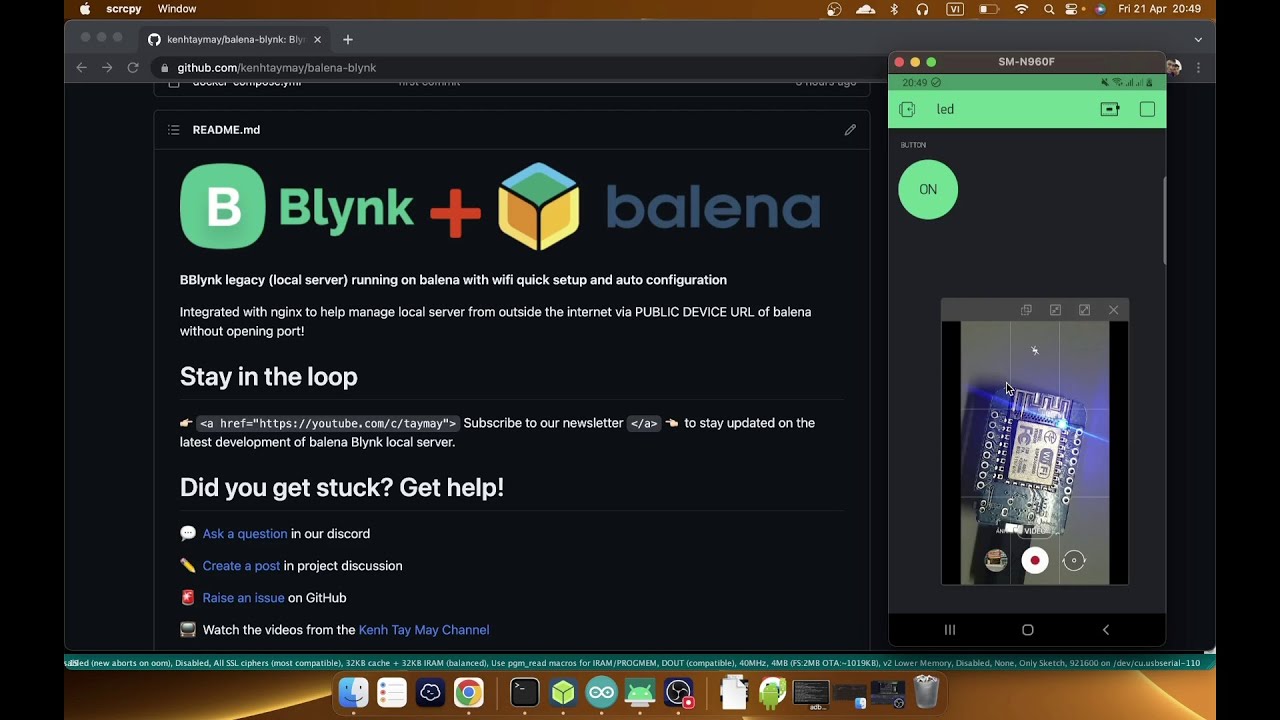Open Chrome tab search dropdown arrow
This screenshot has height=720, width=1280.
tap(1198, 40)
